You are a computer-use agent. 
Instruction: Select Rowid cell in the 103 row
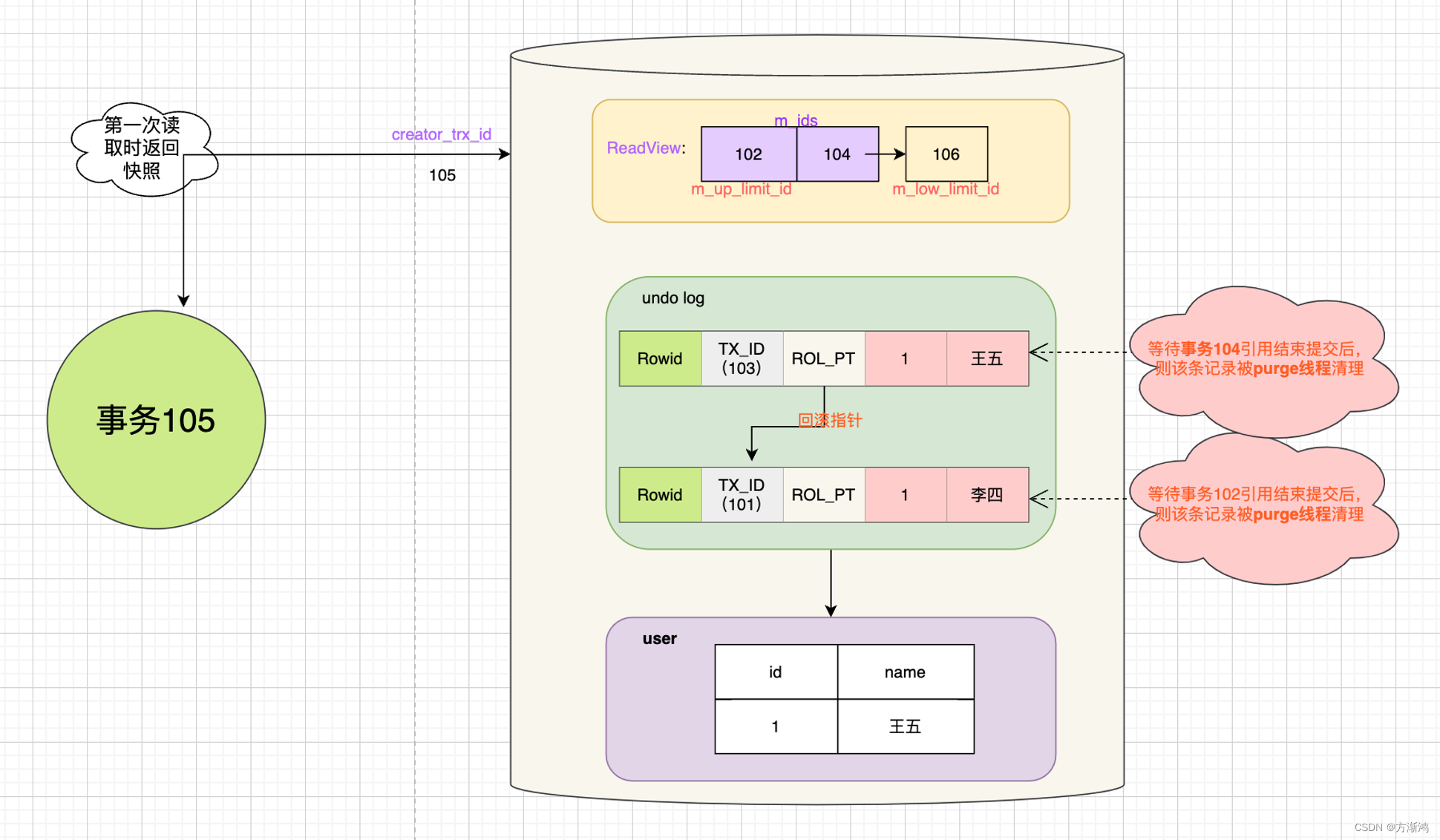point(660,358)
